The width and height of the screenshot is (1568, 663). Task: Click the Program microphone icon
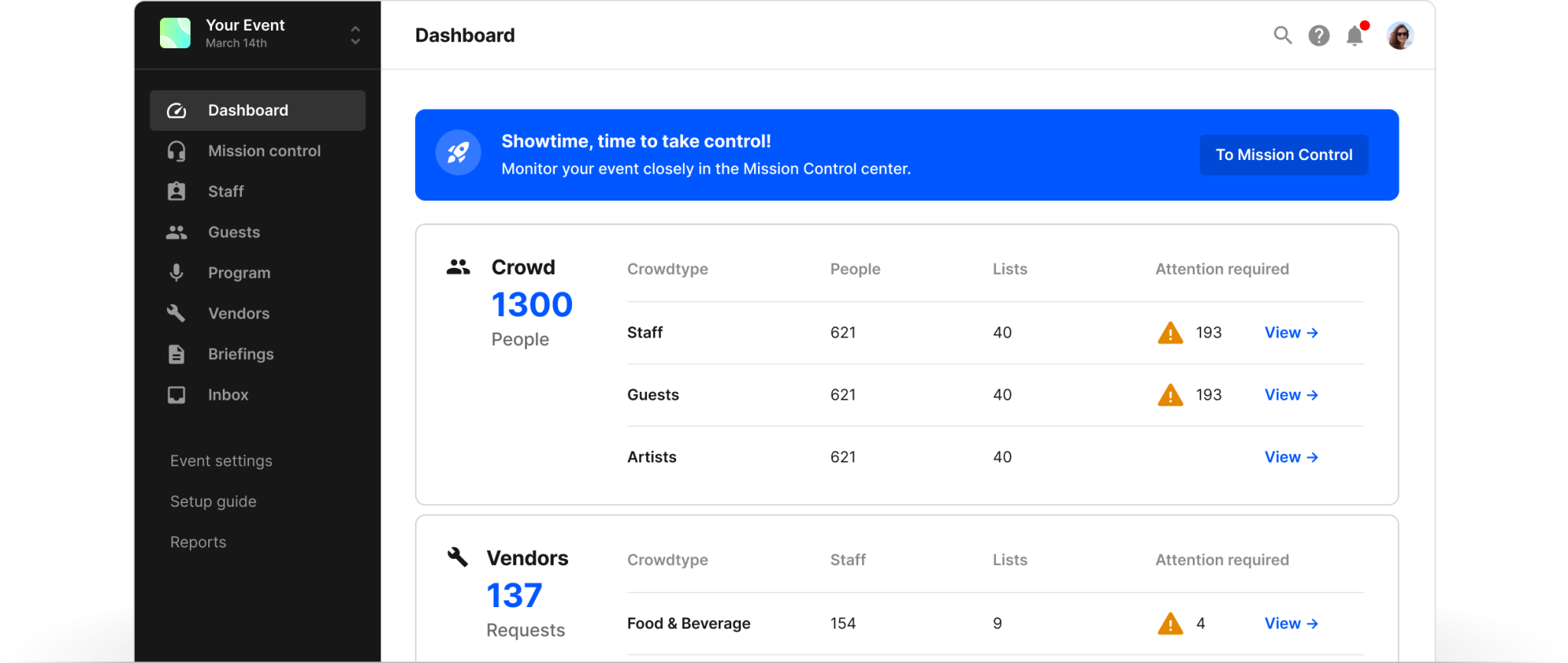[176, 273]
